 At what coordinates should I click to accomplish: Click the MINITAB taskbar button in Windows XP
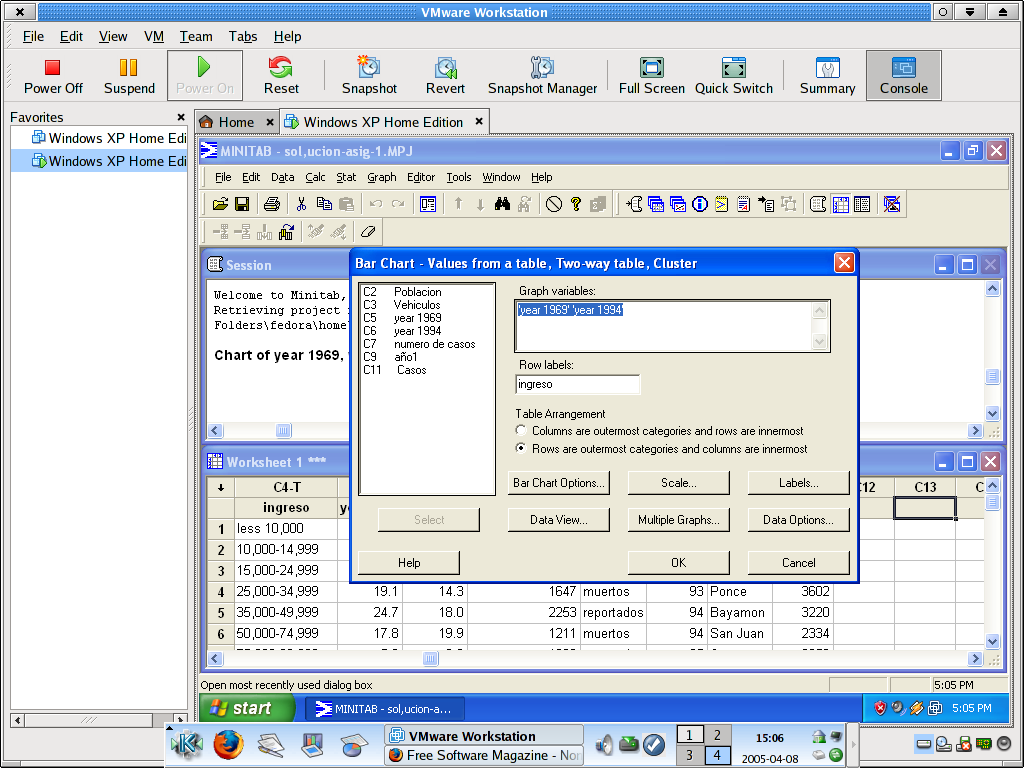point(387,709)
